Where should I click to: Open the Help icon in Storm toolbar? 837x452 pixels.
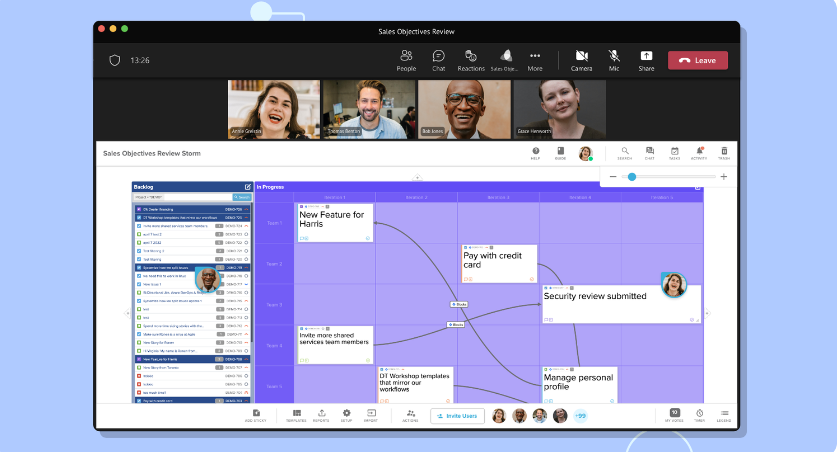[x=535, y=153]
